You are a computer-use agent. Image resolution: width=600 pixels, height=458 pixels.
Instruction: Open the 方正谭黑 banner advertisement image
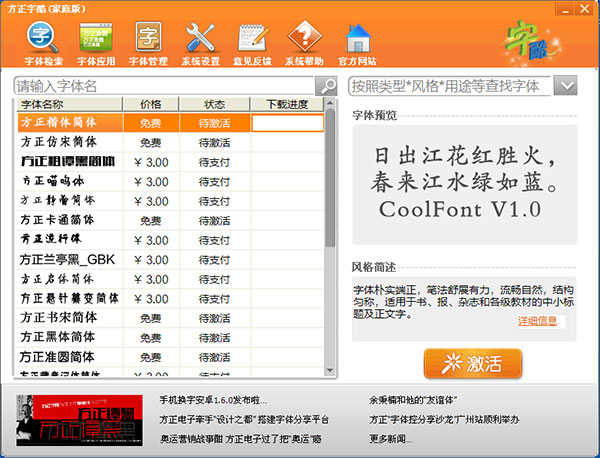tap(80, 420)
